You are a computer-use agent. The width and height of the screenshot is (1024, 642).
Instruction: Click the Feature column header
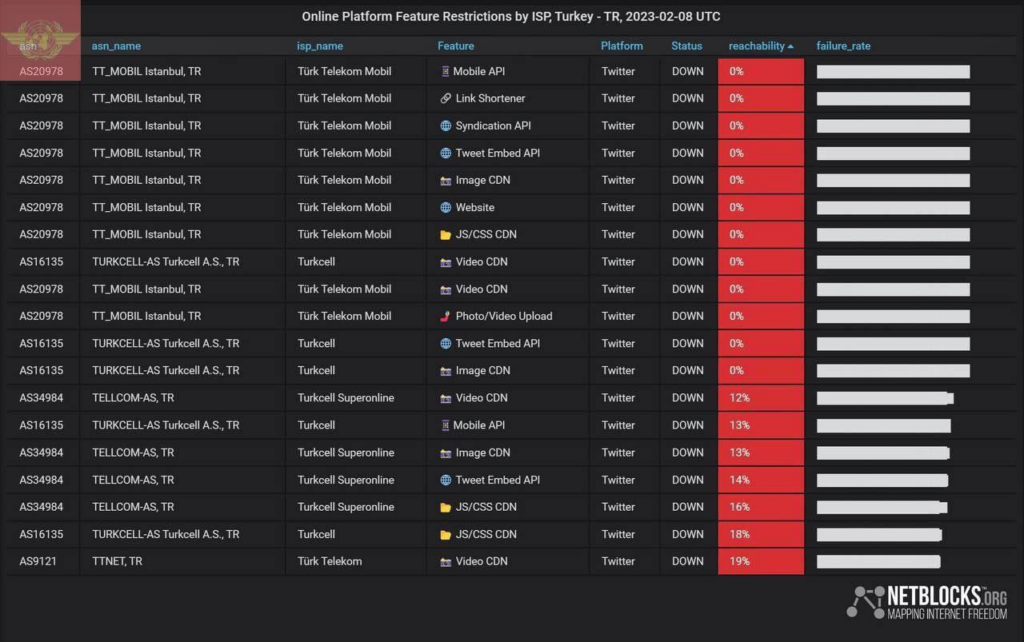tap(456, 46)
